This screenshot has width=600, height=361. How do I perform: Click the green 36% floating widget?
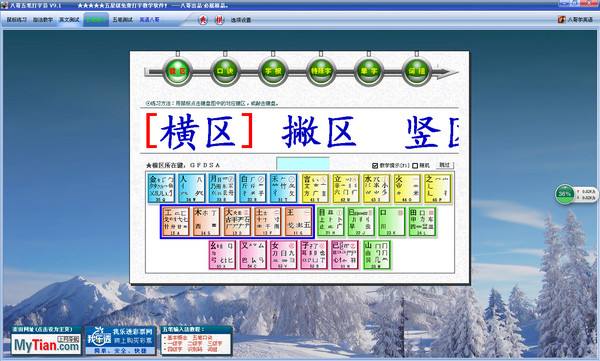tap(565, 194)
